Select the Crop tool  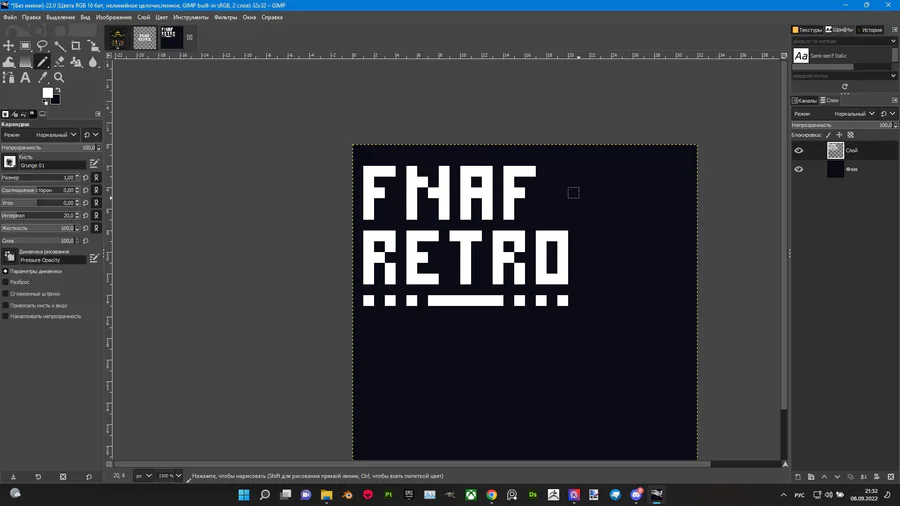coord(76,45)
